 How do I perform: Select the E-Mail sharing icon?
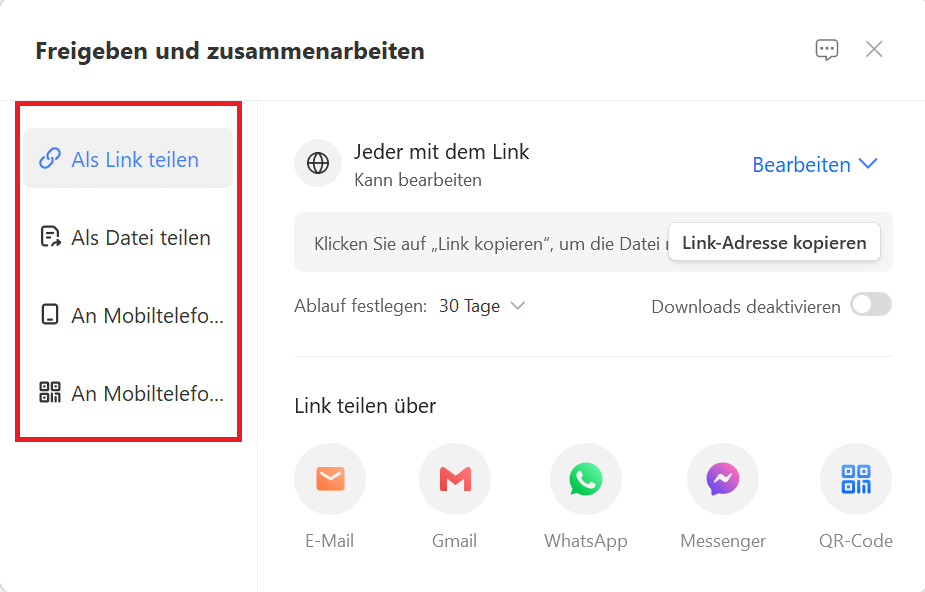pyautogui.click(x=330, y=479)
